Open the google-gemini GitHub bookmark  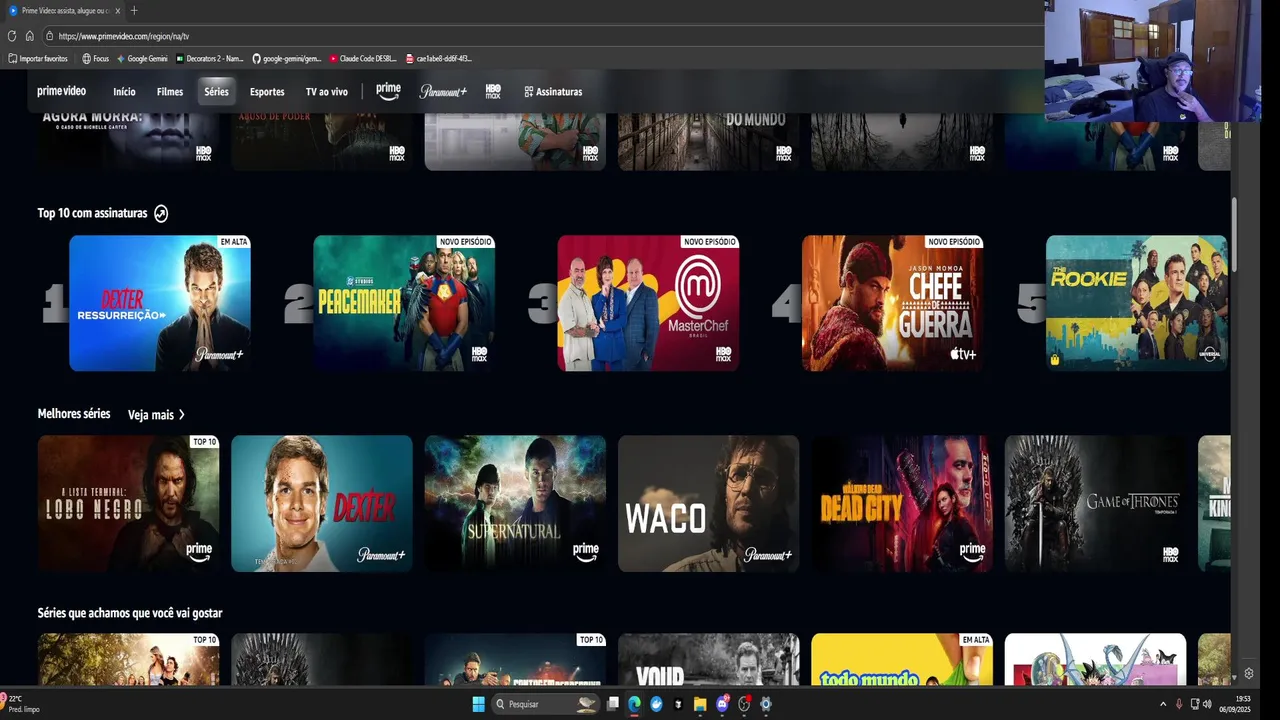[x=287, y=59]
